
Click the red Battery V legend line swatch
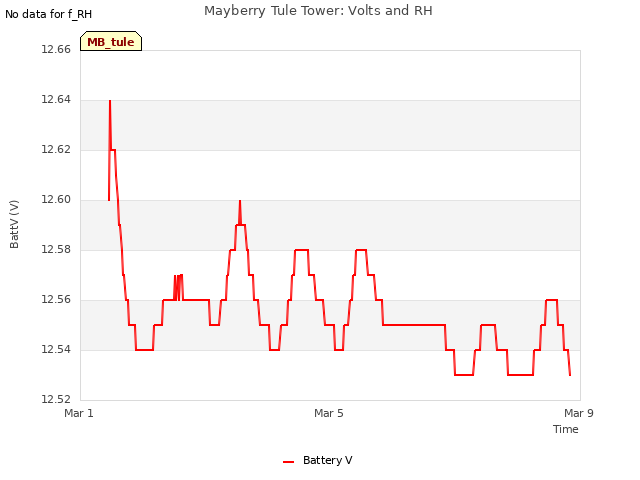(x=289, y=462)
